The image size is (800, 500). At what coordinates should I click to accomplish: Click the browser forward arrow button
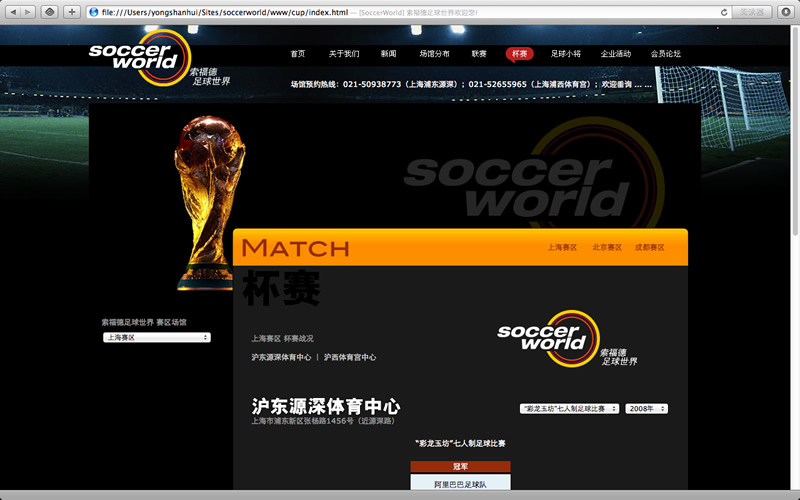[28, 12]
